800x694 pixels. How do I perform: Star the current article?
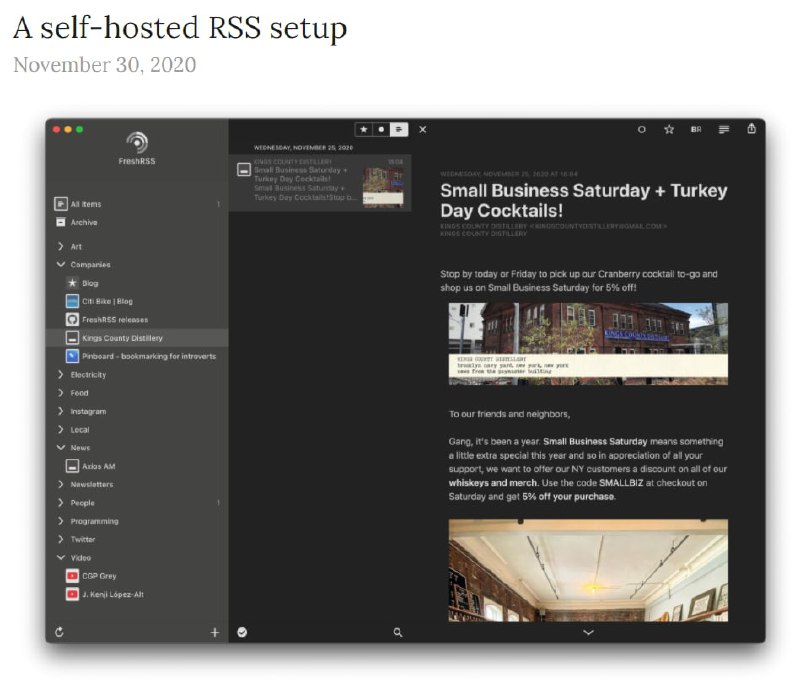pos(671,129)
